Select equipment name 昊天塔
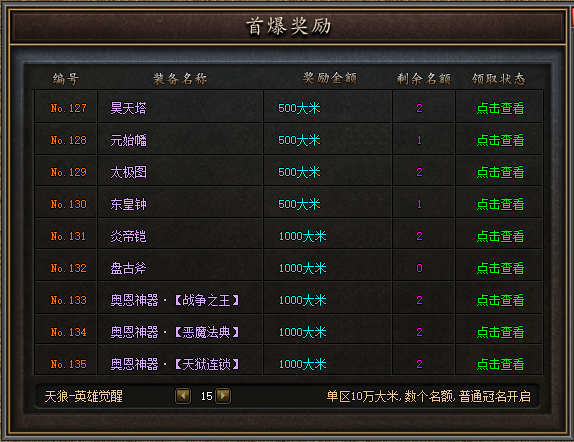574x442 pixels. click(x=128, y=108)
